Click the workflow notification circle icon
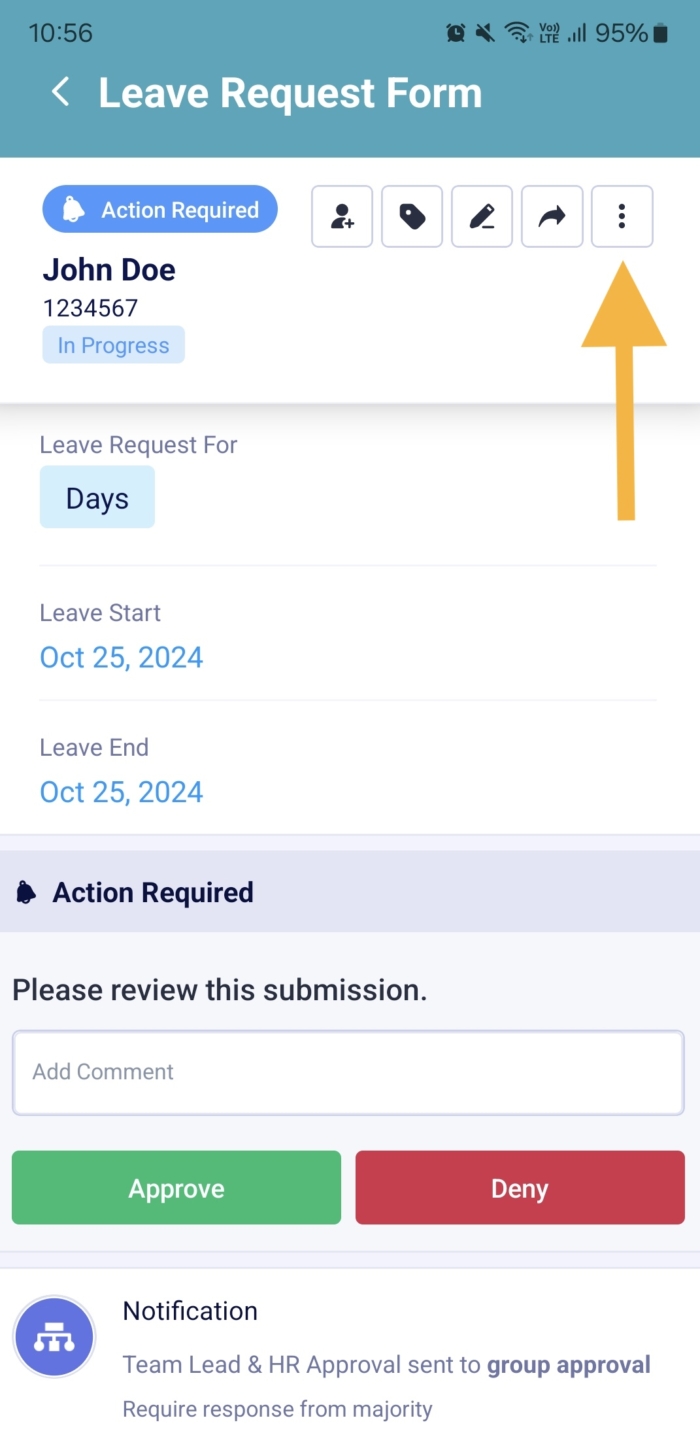The width and height of the screenshot is (700, 1433). pyautogui.click(x=54, y=1338)
